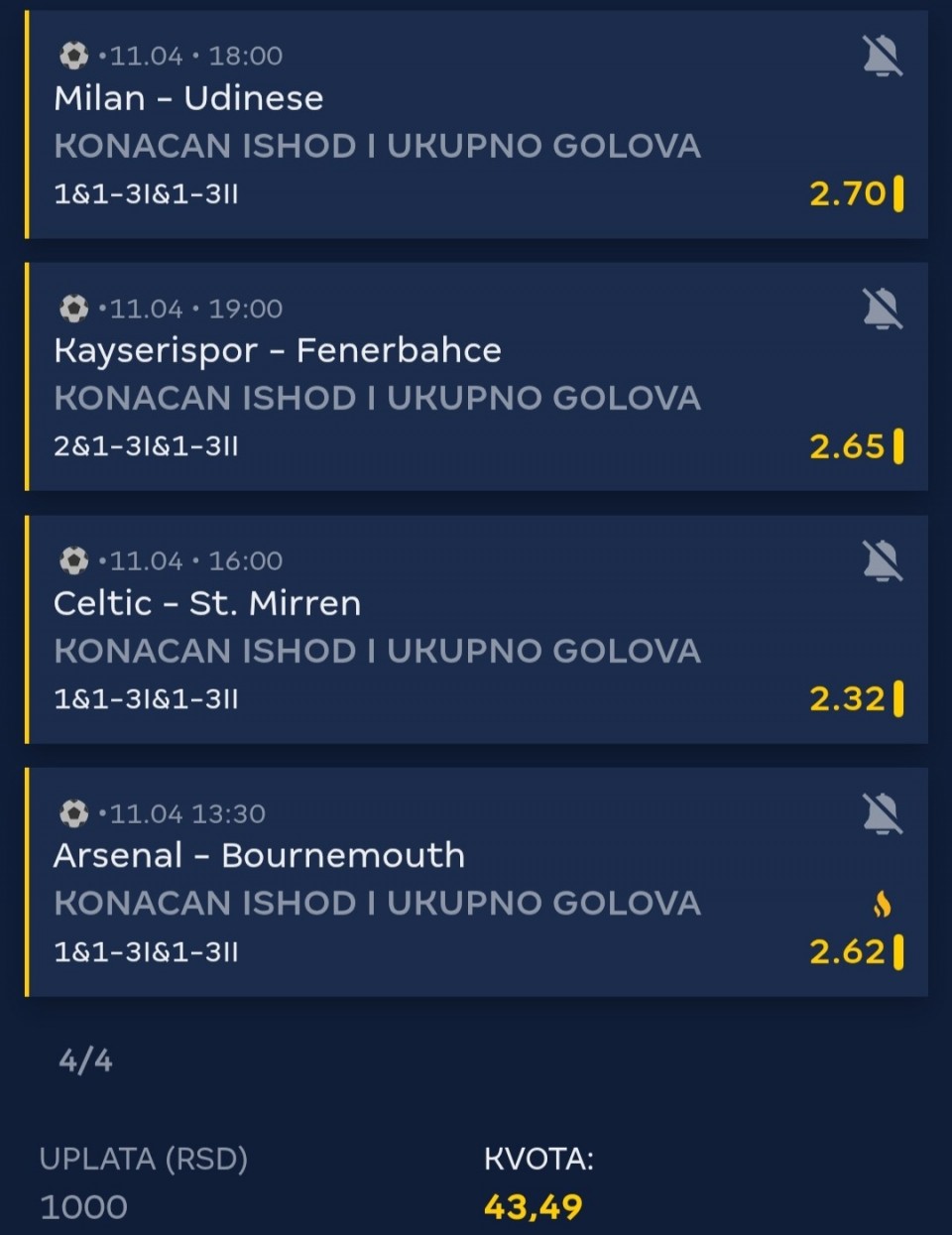Screen dimensions: 952x1235
Task: Click soccer ball icon on Arsenal match
Action: point(74,813)
